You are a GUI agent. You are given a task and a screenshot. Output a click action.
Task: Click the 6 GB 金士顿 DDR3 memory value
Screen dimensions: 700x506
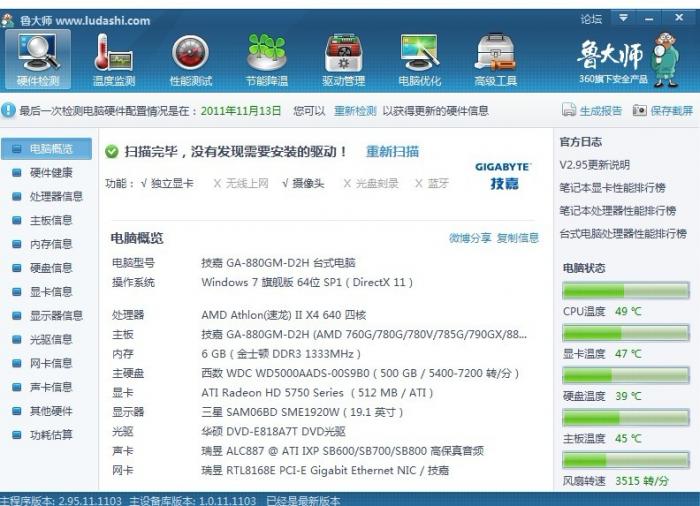coord(281,354)
